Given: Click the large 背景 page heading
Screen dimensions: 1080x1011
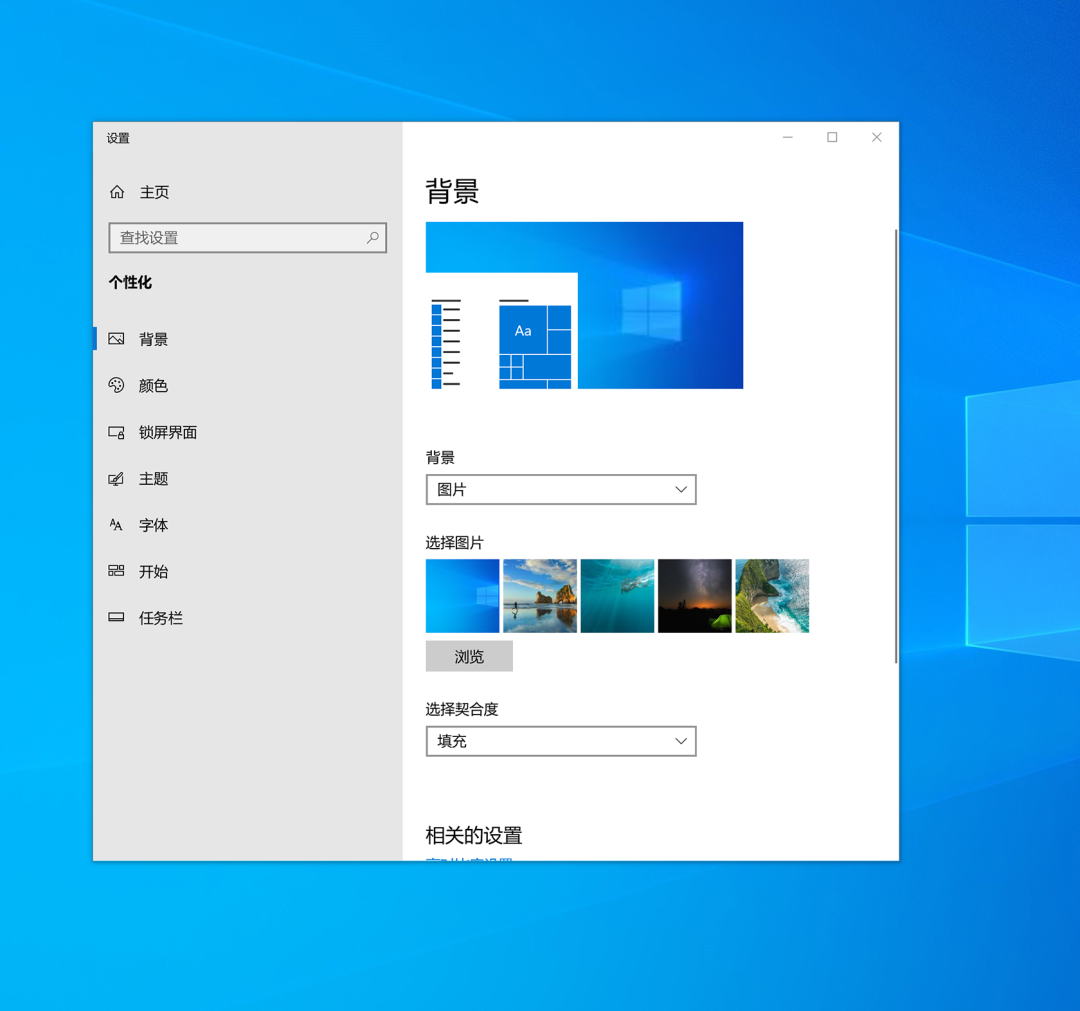Looking at the screenshot, I should pos(452,191).
